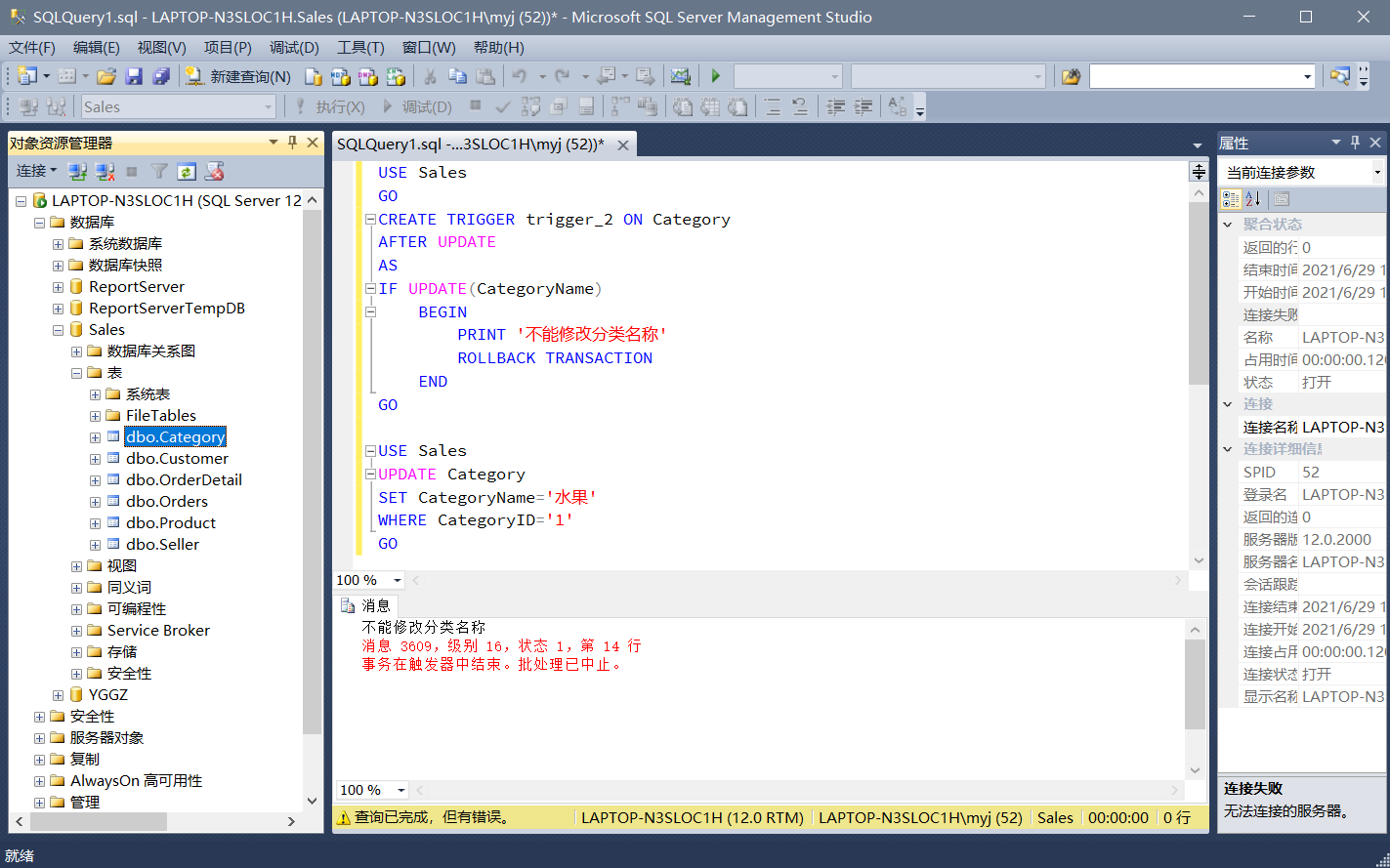Open the 编辑(E) menu

(x=97, y=48)
